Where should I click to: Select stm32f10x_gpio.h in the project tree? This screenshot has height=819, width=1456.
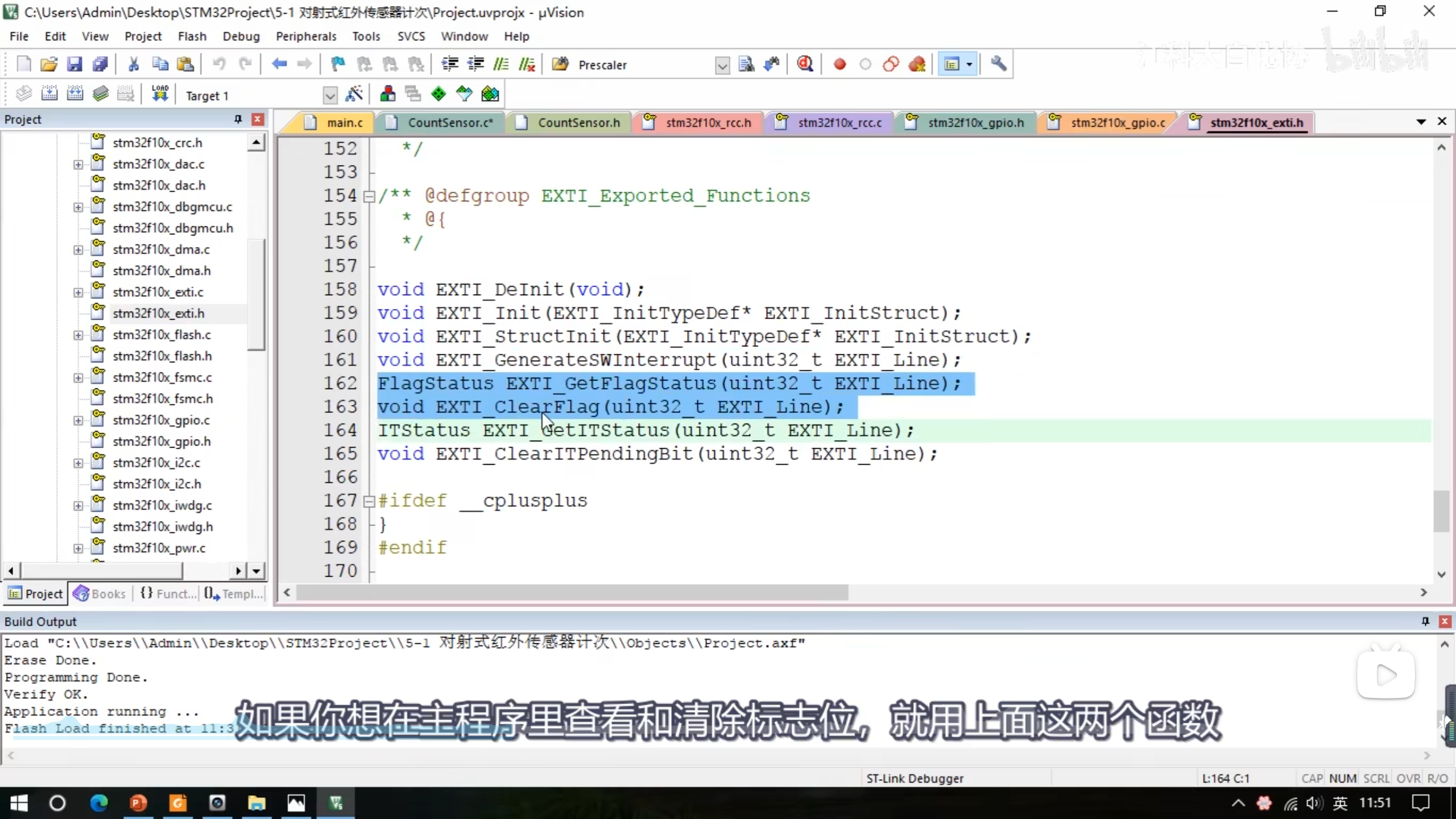coord(162,441)
